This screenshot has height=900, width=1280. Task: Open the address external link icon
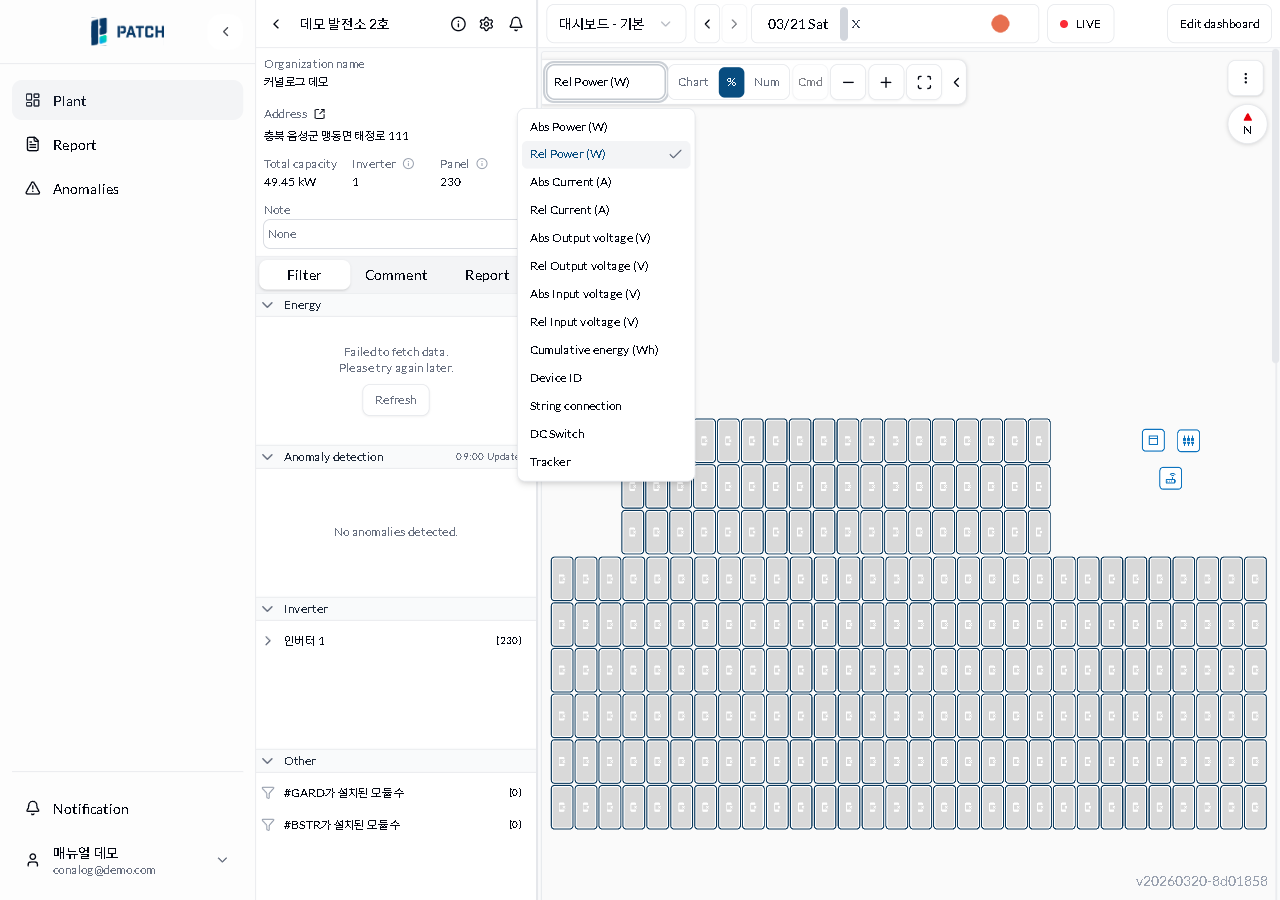click(320, 114)
